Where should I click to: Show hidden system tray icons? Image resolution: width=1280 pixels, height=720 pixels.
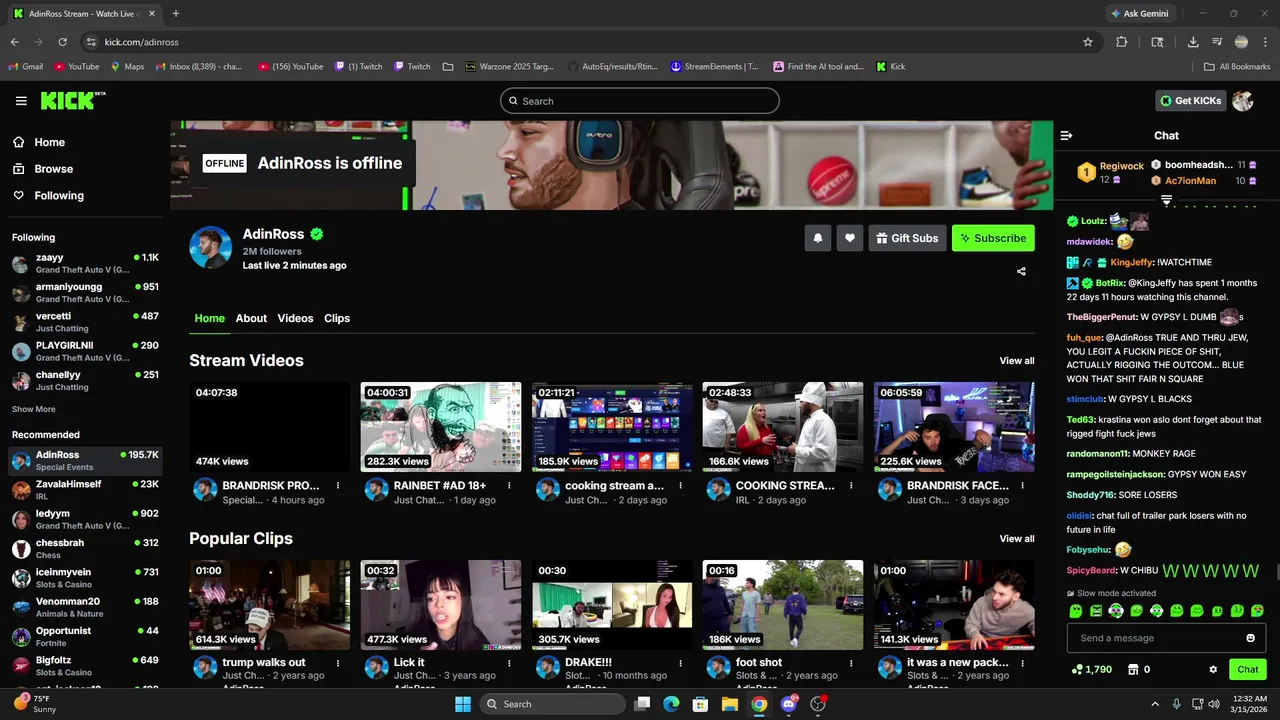[1155, 704]
